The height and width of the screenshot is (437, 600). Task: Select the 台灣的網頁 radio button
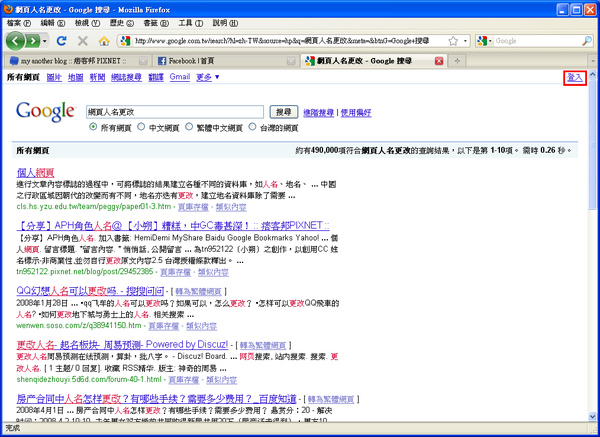click(252, 127)
